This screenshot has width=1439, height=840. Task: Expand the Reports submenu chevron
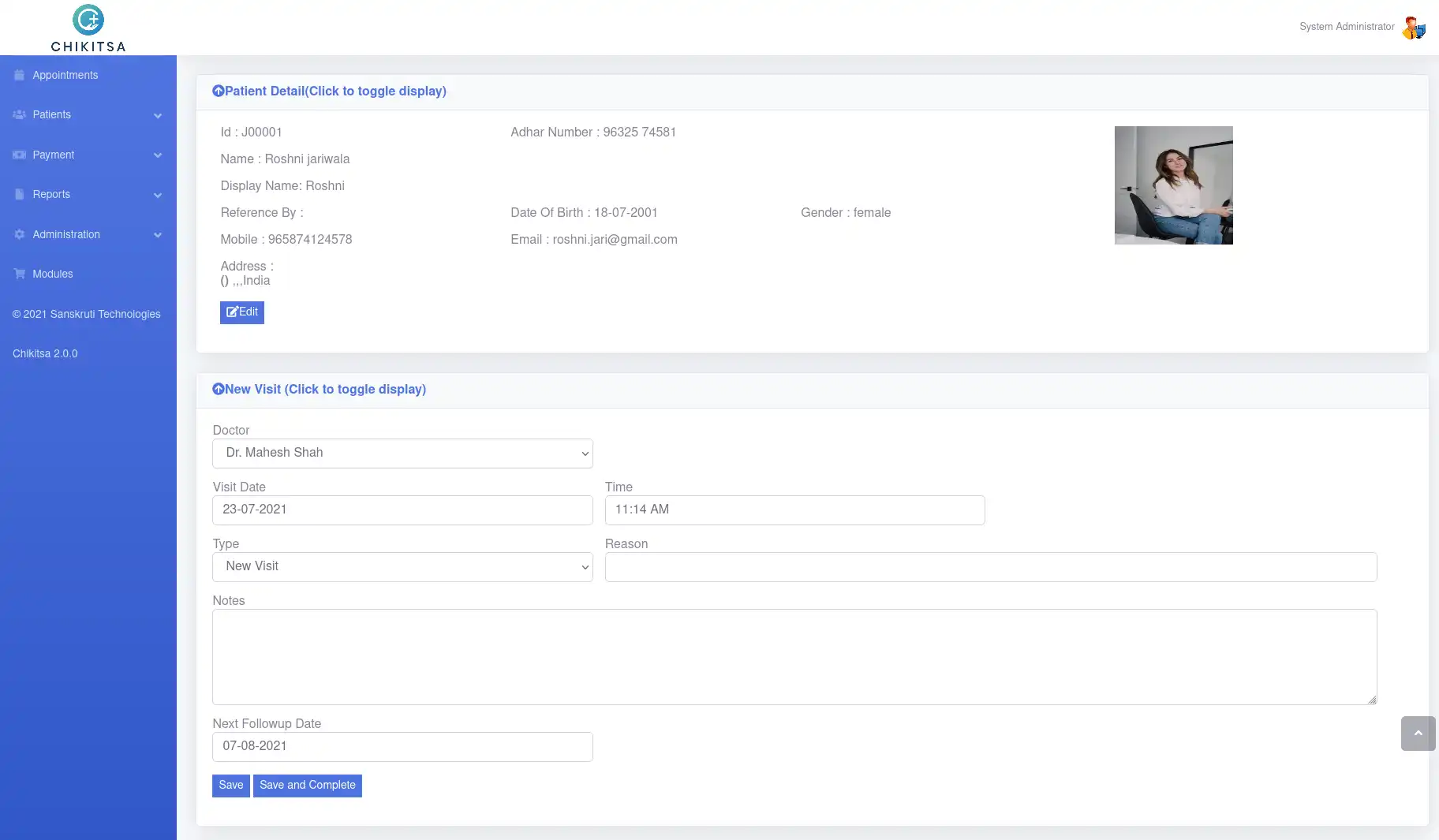tap(158, 196)
